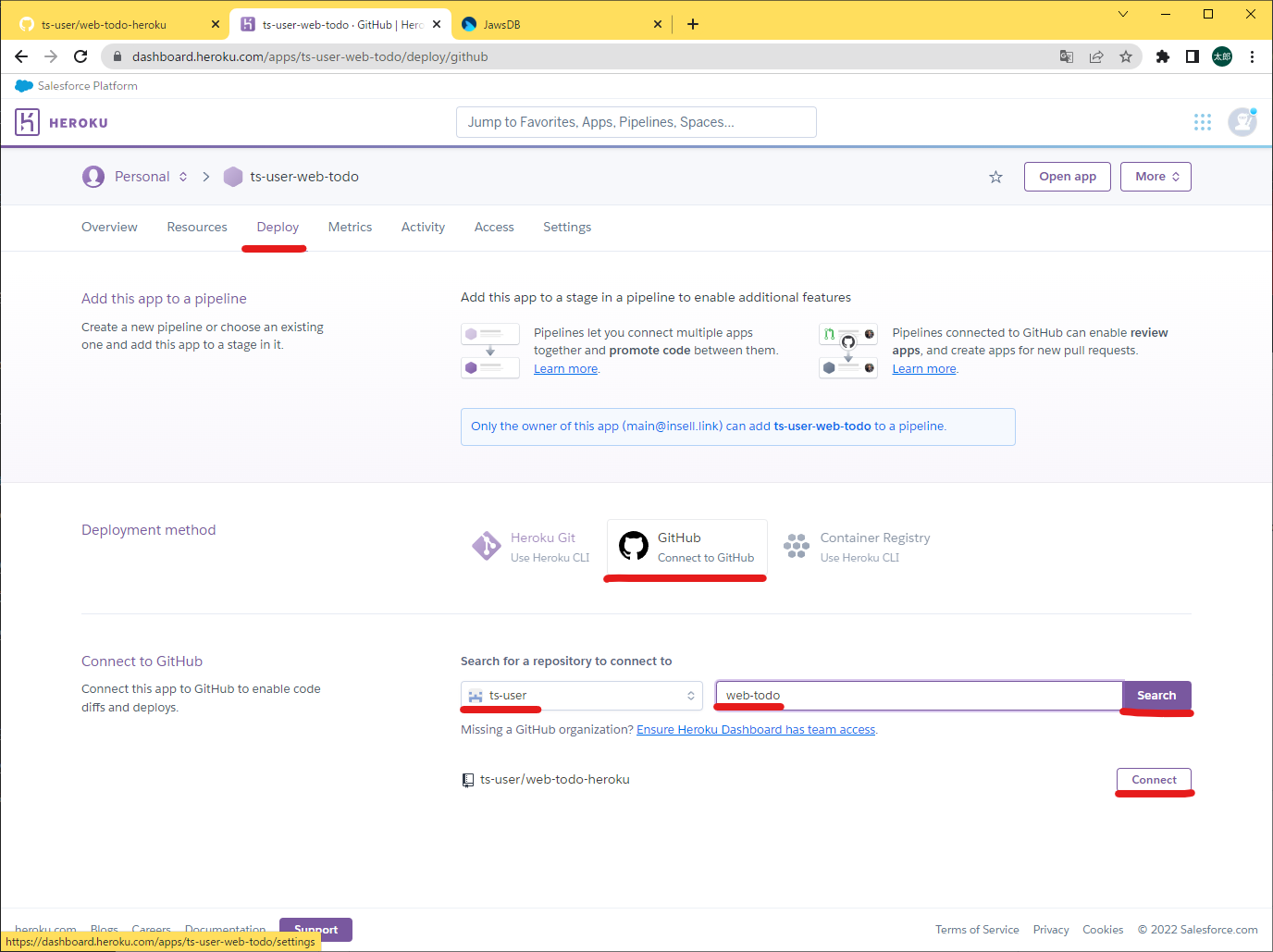
Task: Open the Resources tab
Action: pos(197,227)
